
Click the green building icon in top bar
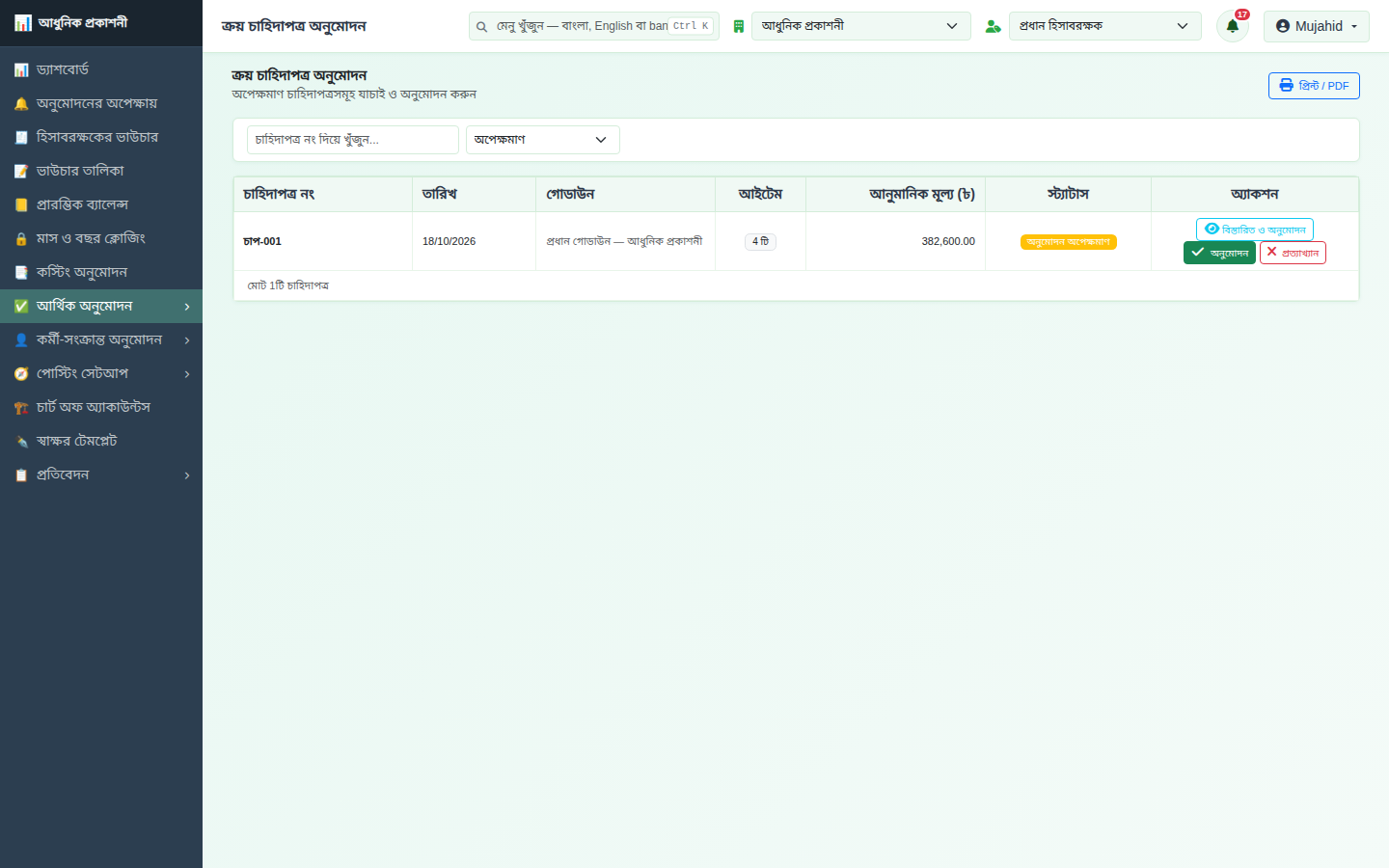(x=739, y=26)
